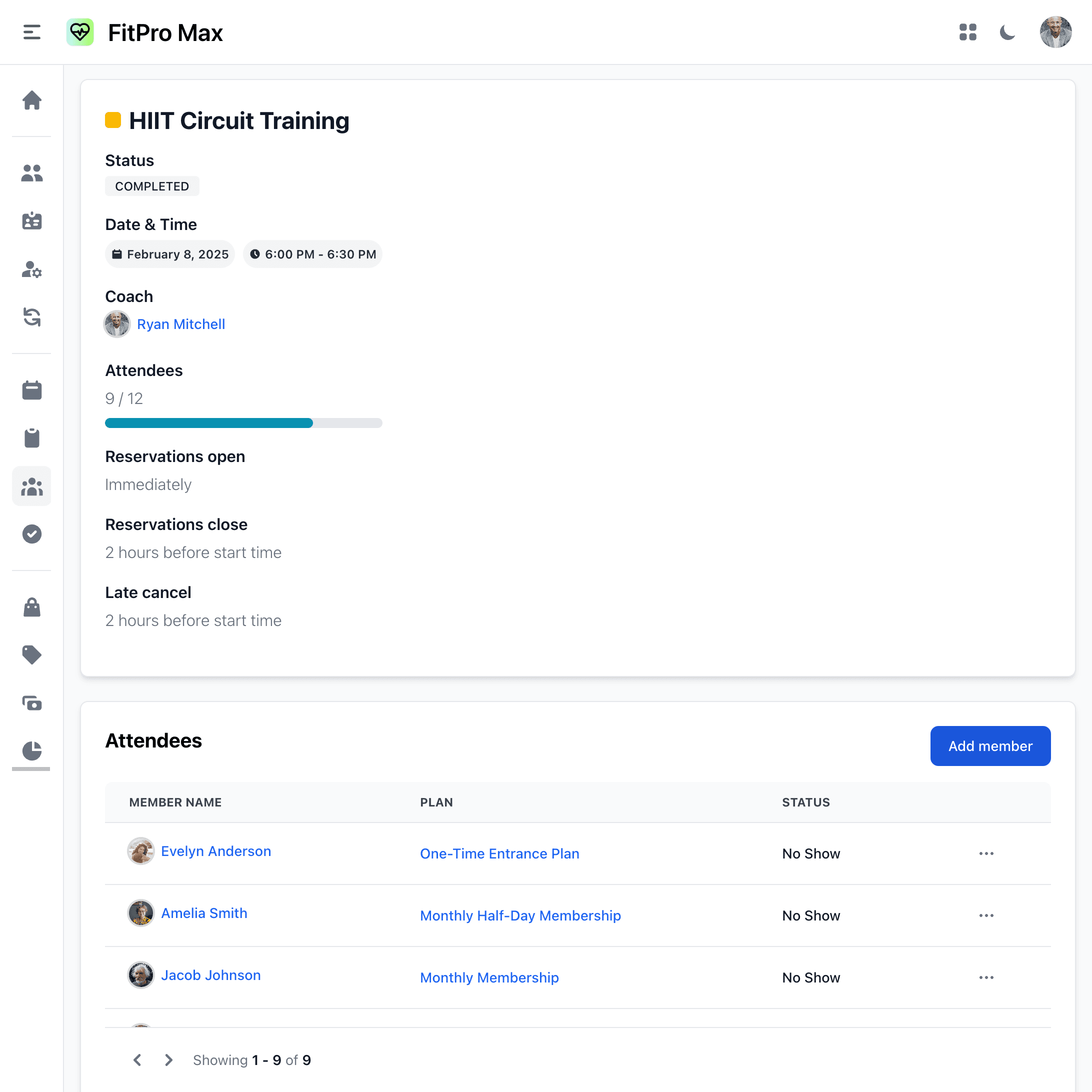This screenshot has width=1092, height=1092.
Task: Open the member card section in the sidebar
Action: click(31, 221)
